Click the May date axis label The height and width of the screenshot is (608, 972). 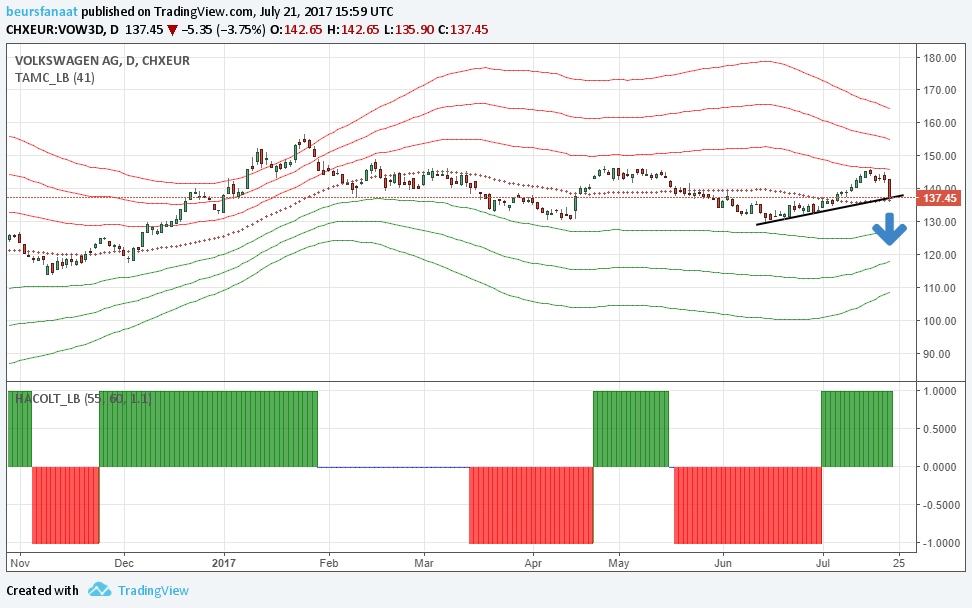pyautogui.click(x=619, y=563)
